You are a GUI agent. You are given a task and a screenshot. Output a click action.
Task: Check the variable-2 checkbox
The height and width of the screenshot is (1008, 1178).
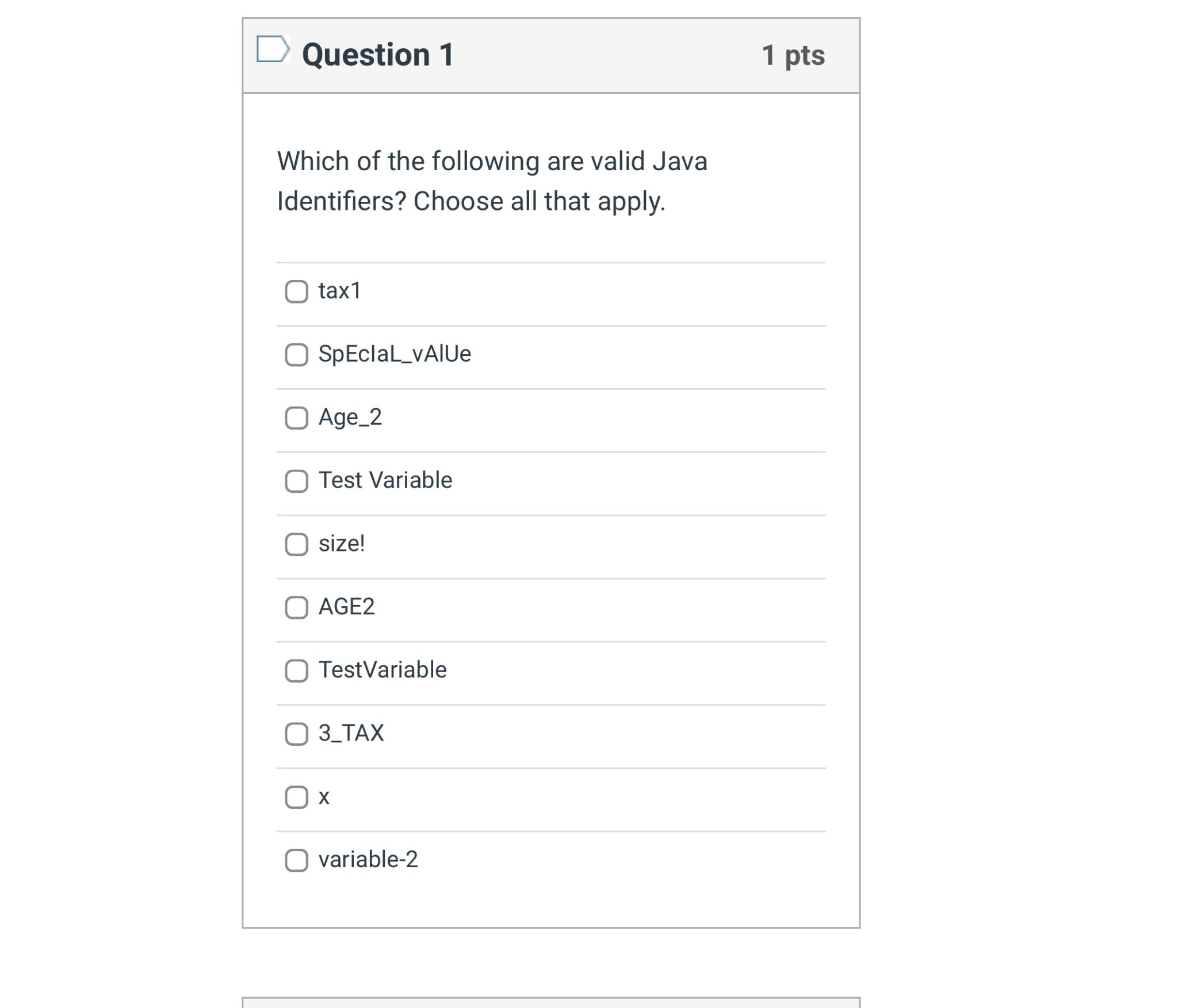coord(297,861)
